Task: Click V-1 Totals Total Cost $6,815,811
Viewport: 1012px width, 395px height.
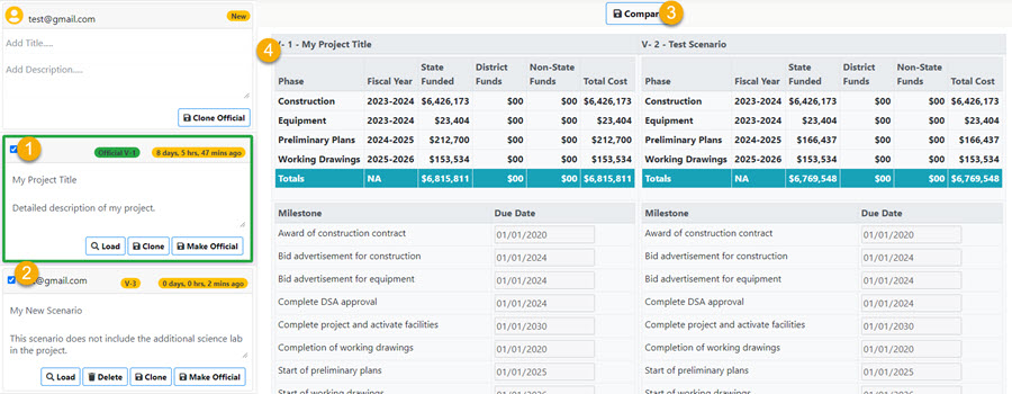Action: tap(607, 179)
